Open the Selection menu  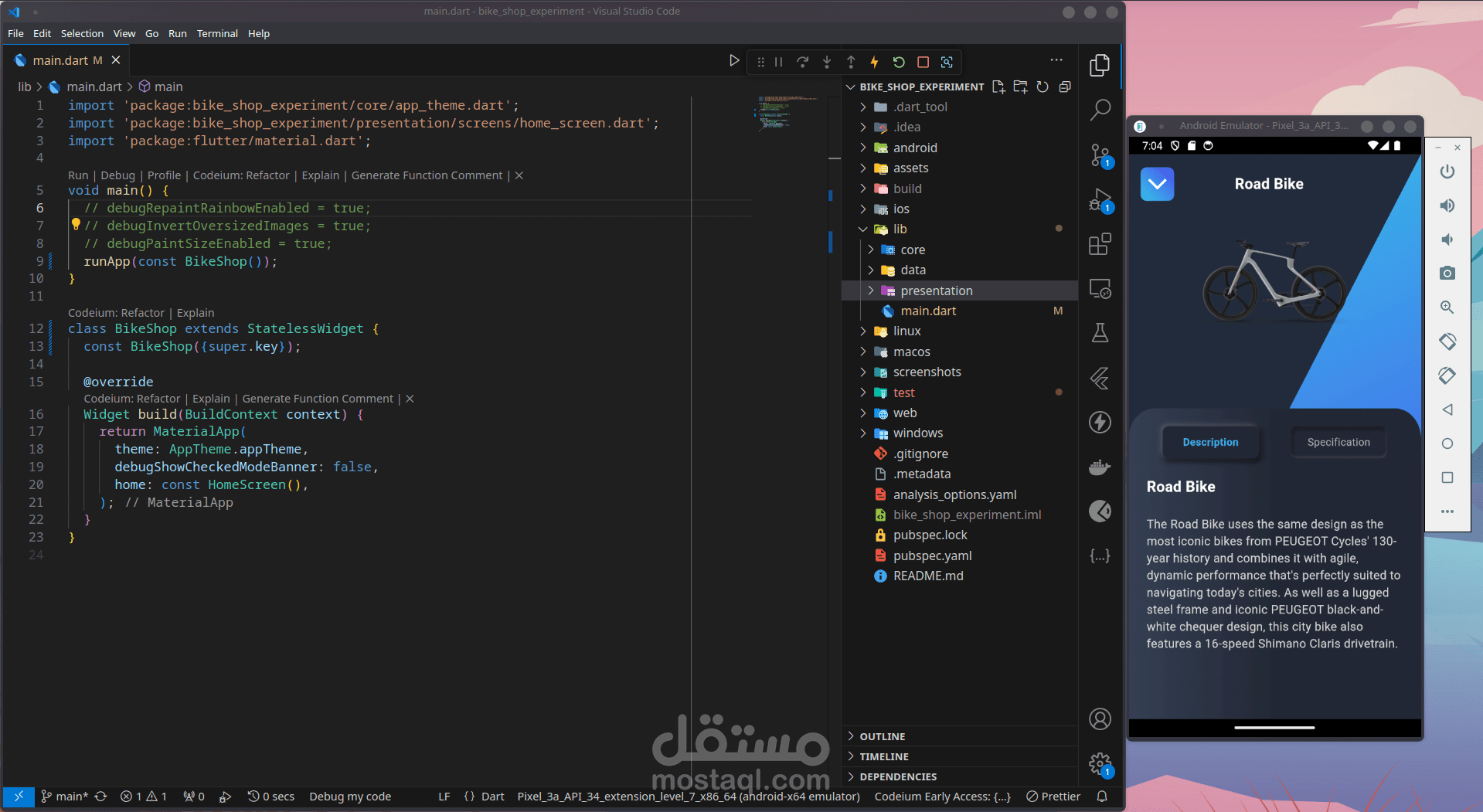82,33
